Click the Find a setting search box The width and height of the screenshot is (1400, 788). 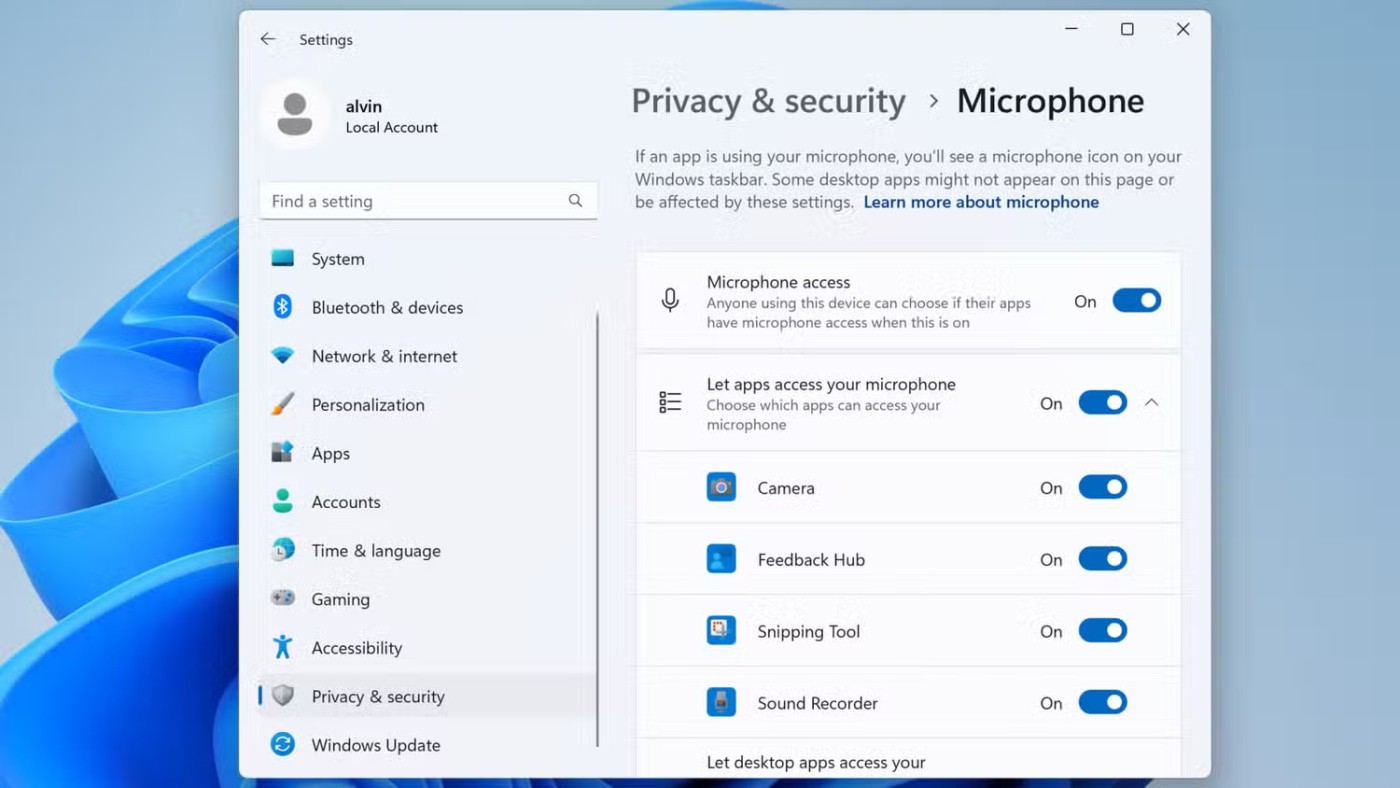click(x=415, y=201)
